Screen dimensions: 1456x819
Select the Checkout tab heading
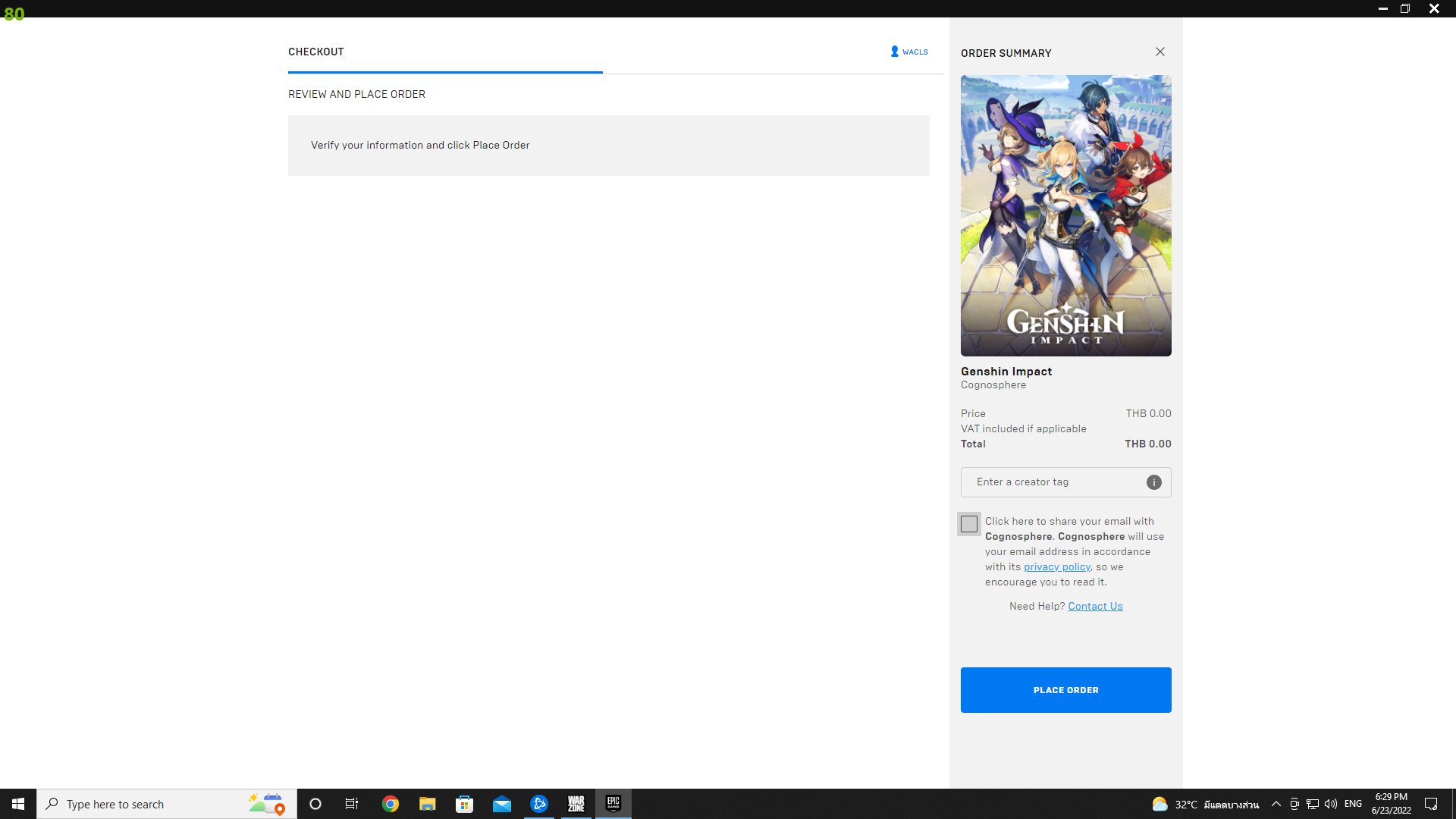316,52
